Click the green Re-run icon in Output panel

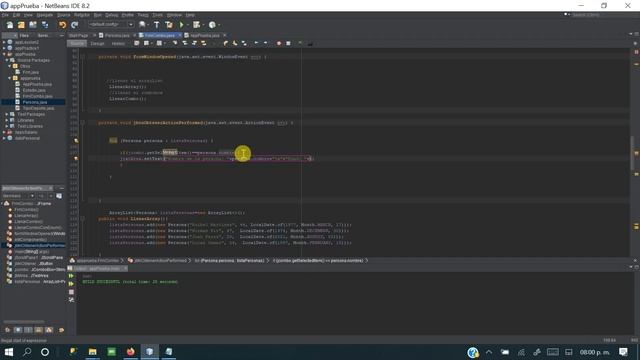[x=71, y=276]
